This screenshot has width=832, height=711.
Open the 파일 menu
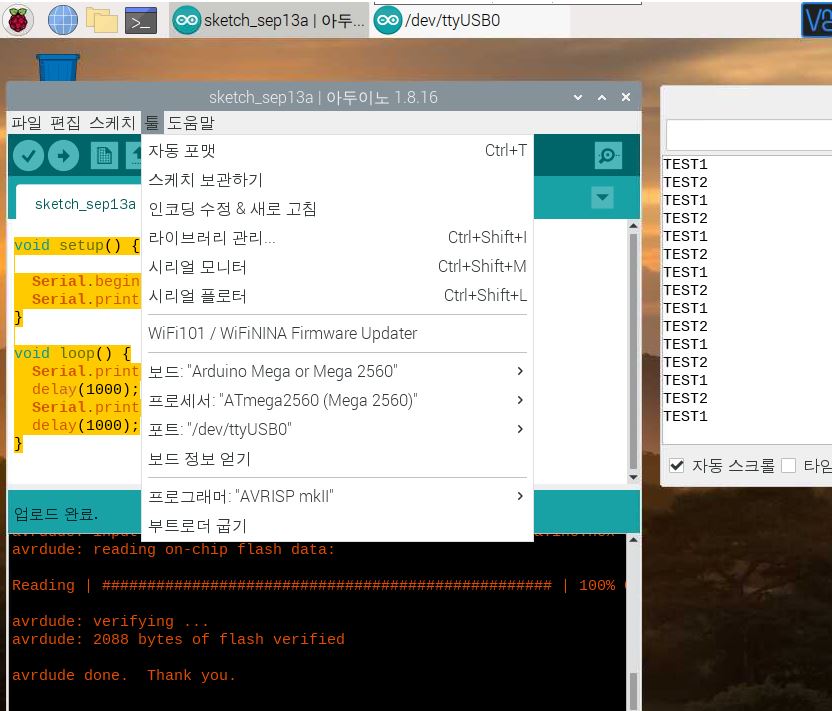pos(26,123)
